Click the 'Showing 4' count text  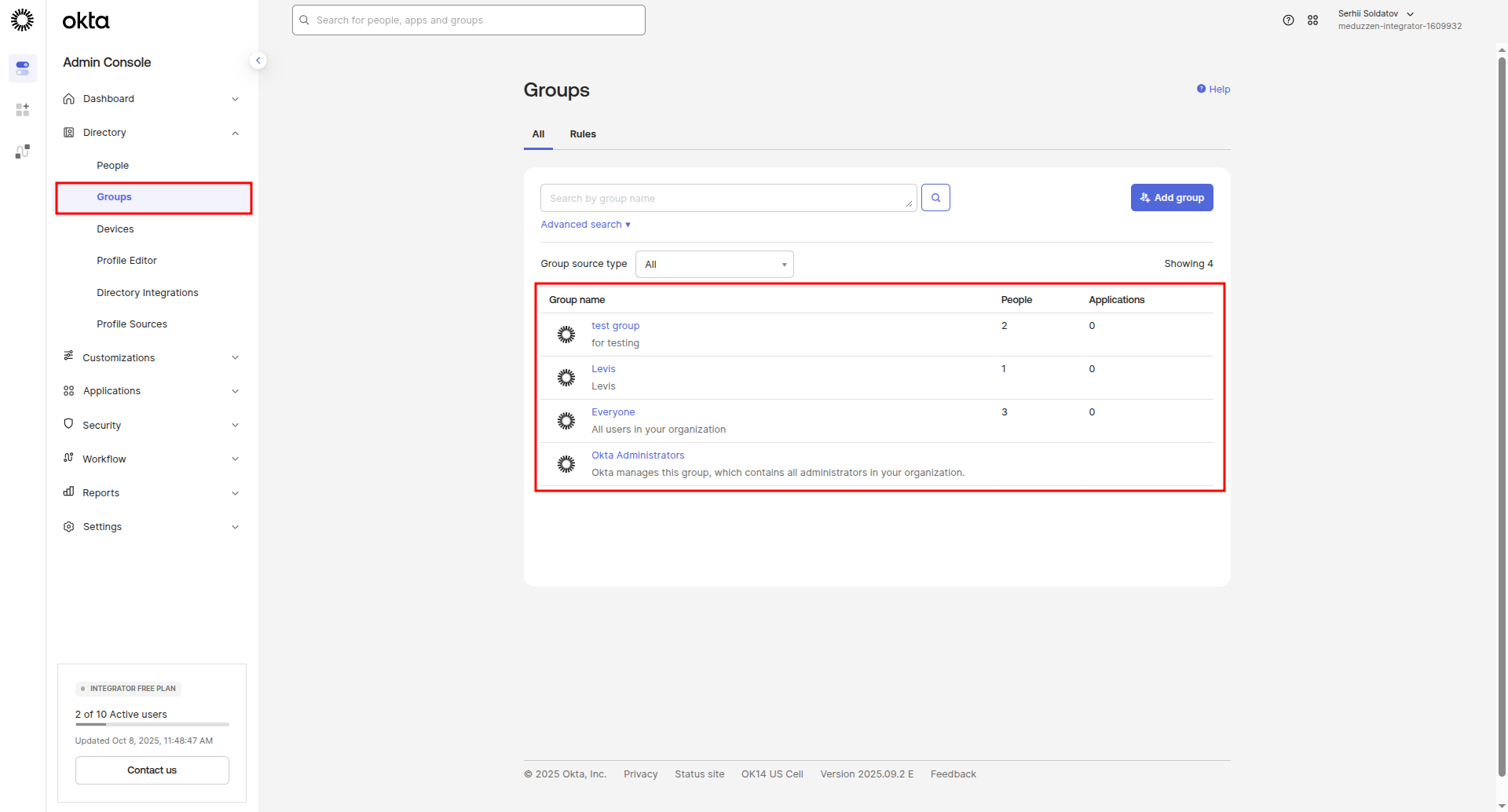(1188, 264)
